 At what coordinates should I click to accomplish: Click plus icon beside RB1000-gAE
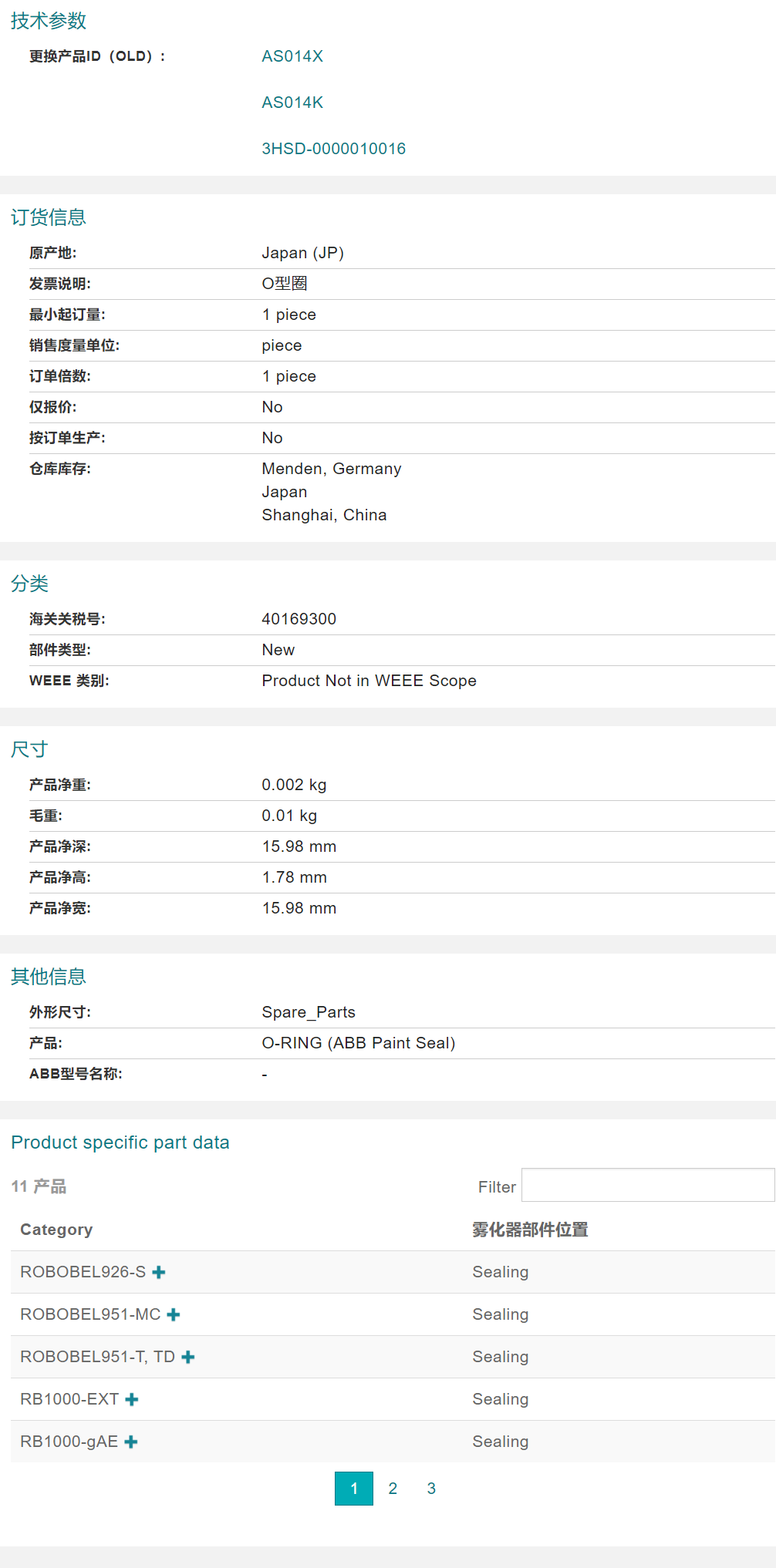[x=131, y=1442]
